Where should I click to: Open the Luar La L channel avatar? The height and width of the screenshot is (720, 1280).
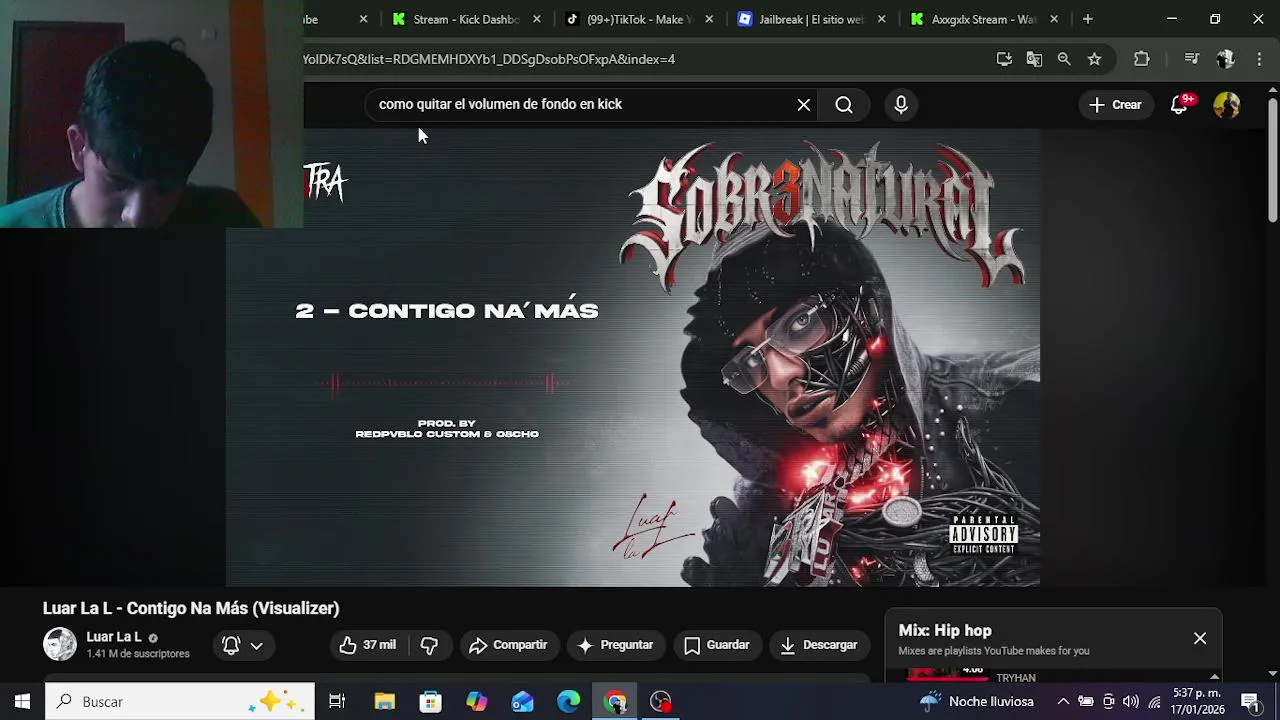[x=60, y=644]
